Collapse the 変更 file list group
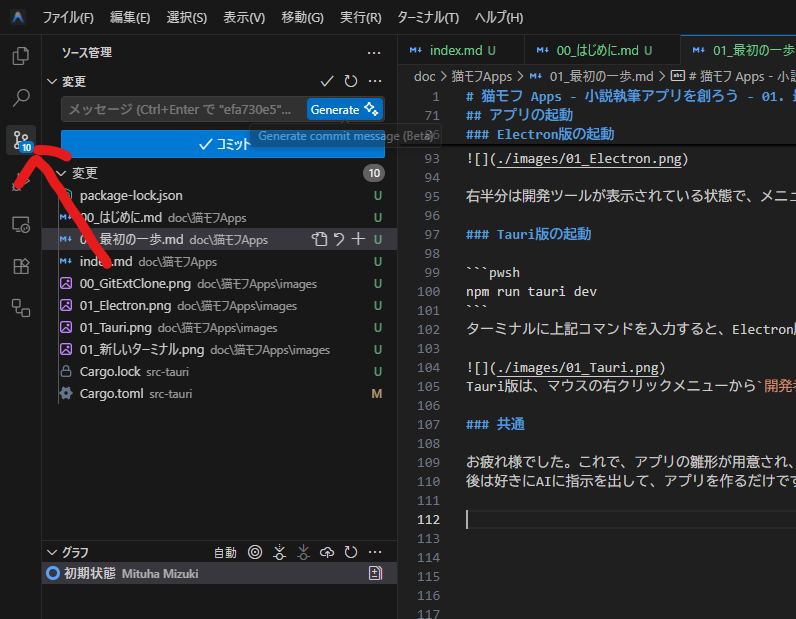Image resolution: width=796 pixels, height=619 pixels. click(62, 173)
